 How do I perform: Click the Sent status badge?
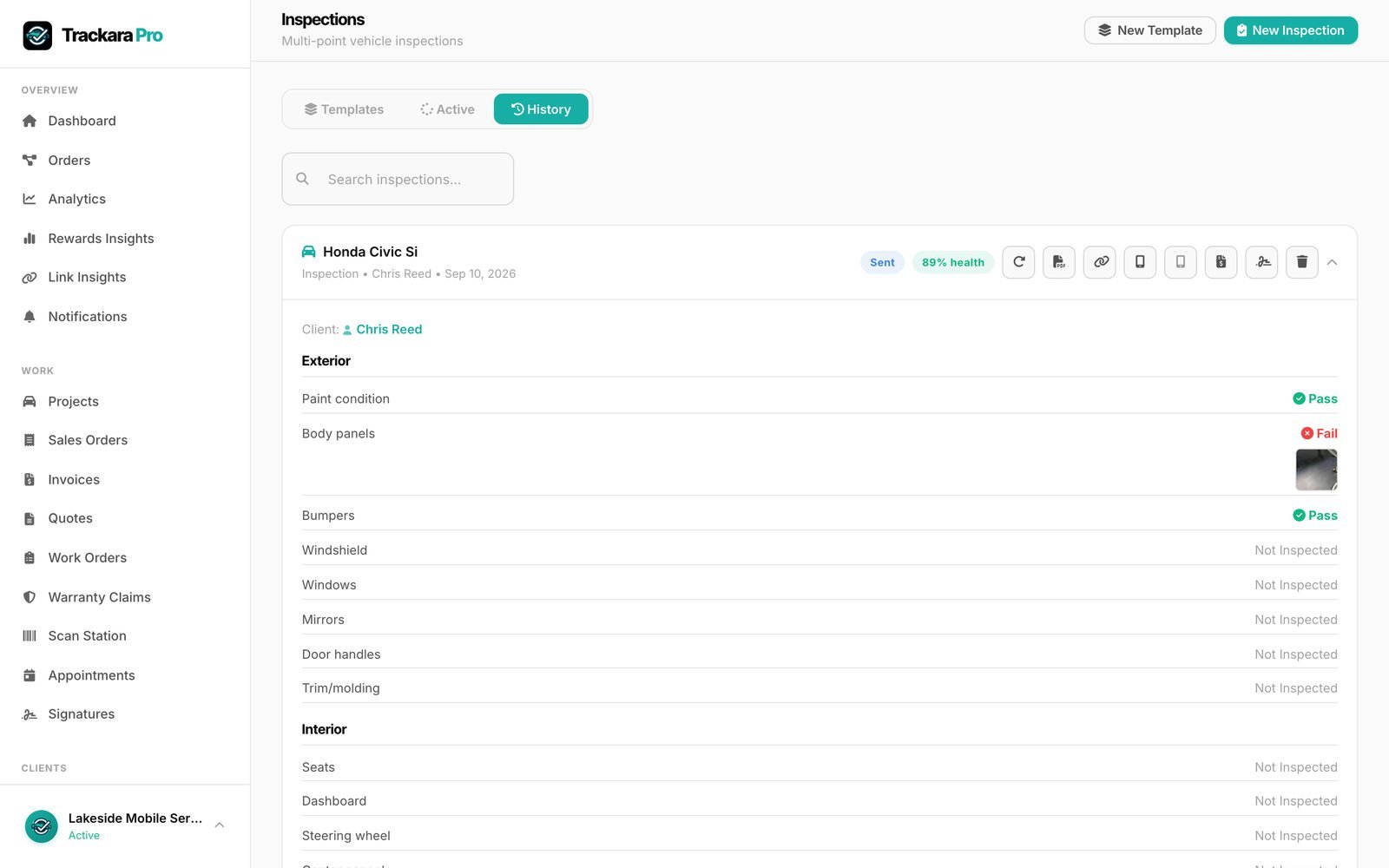882,262
